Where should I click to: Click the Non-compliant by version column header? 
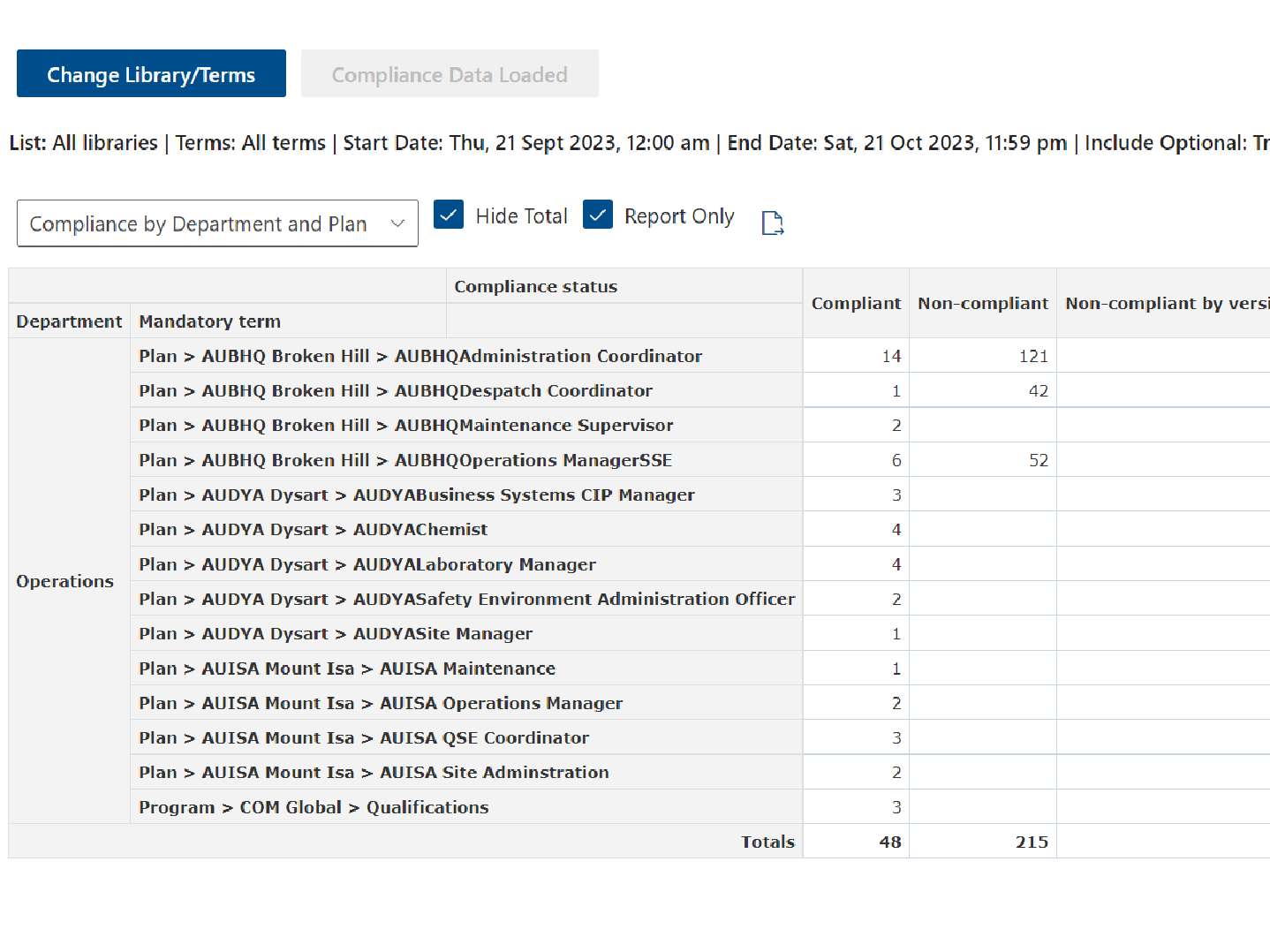click(x=1165, y=303)
